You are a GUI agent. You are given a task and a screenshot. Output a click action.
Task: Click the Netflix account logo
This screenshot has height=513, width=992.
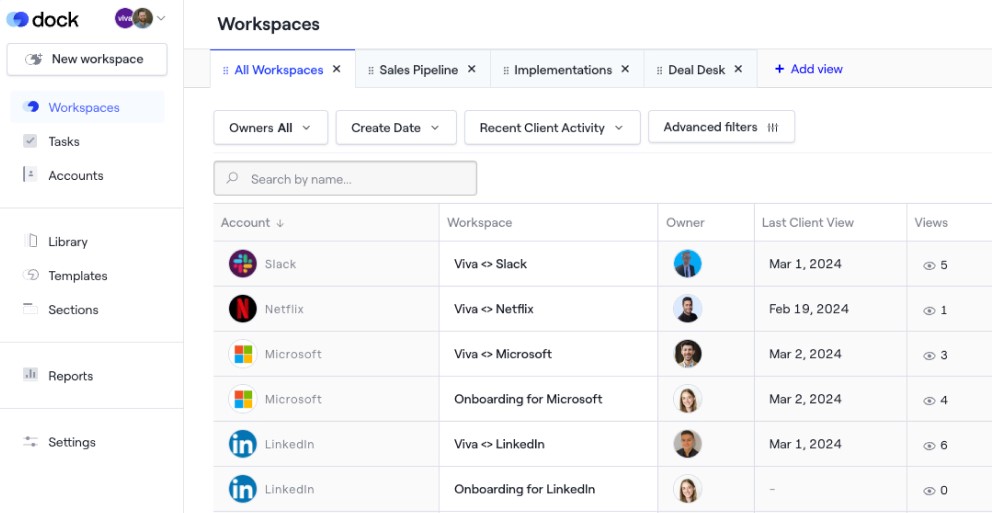[242, 309]
